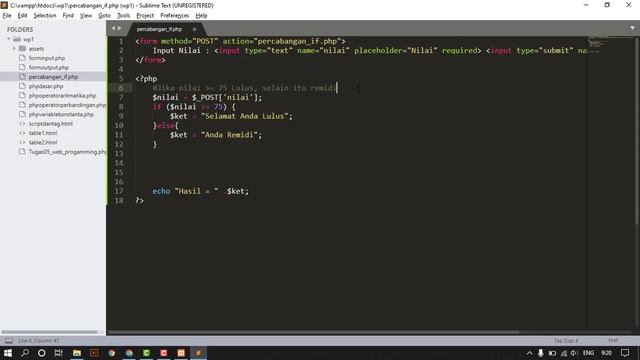Image resolution: width=640 pixels, height=360 pixels.
Task: Open the Windows Start menu
Action: 7,353
